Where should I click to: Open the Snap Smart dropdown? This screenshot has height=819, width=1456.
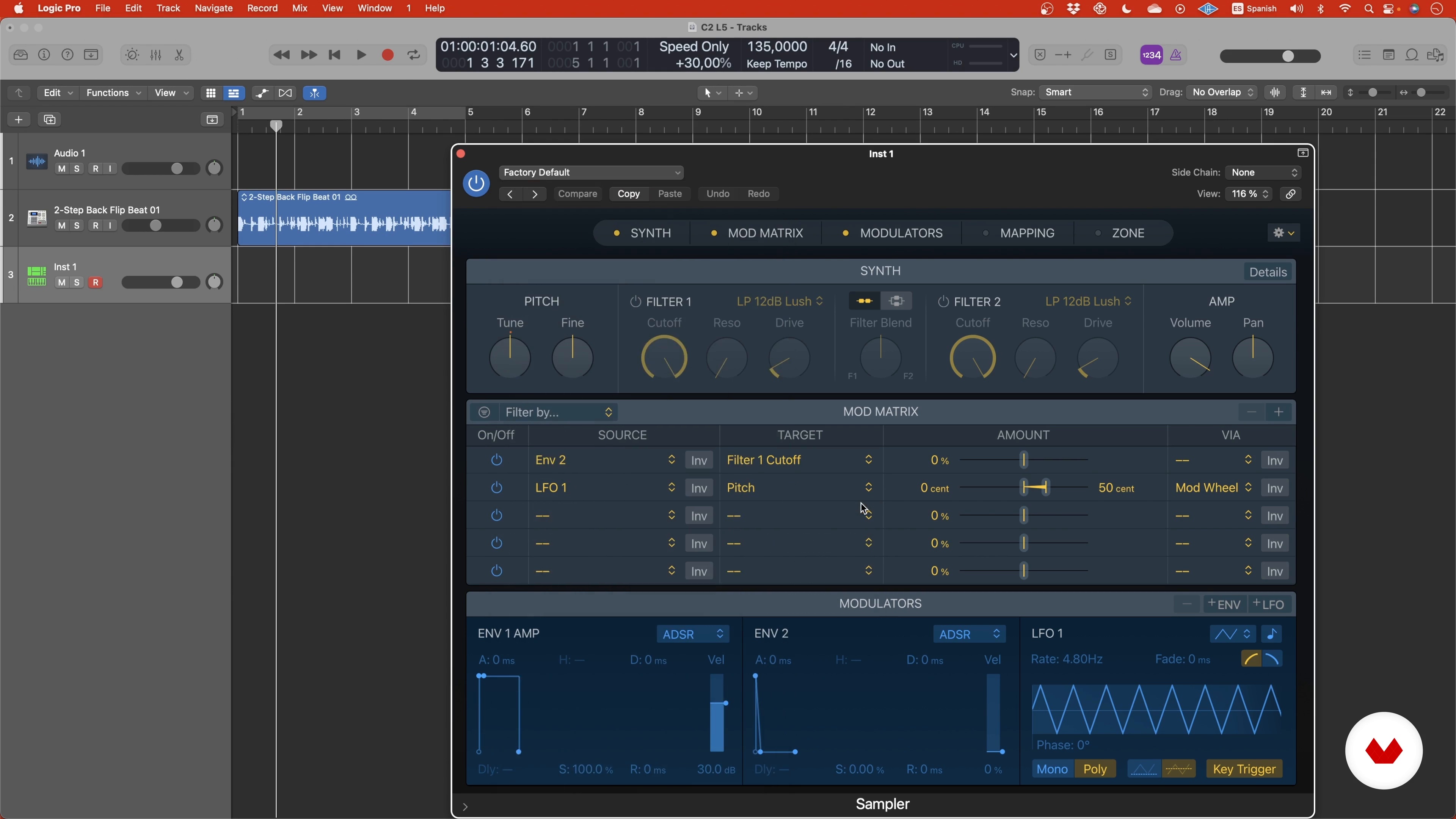[x=1095, y=92]
